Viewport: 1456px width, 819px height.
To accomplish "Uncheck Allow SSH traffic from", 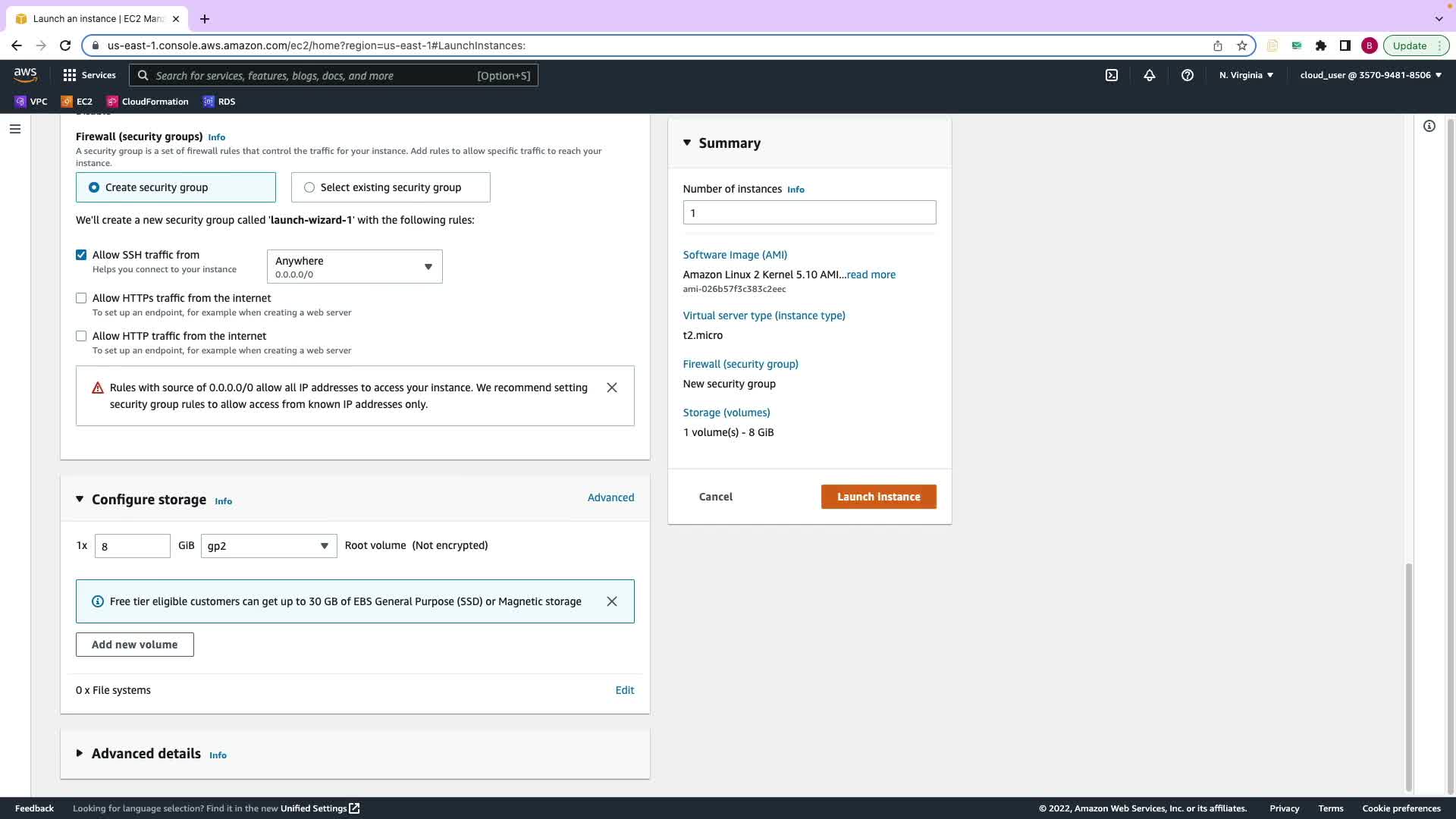I will [x=81, y=255].
